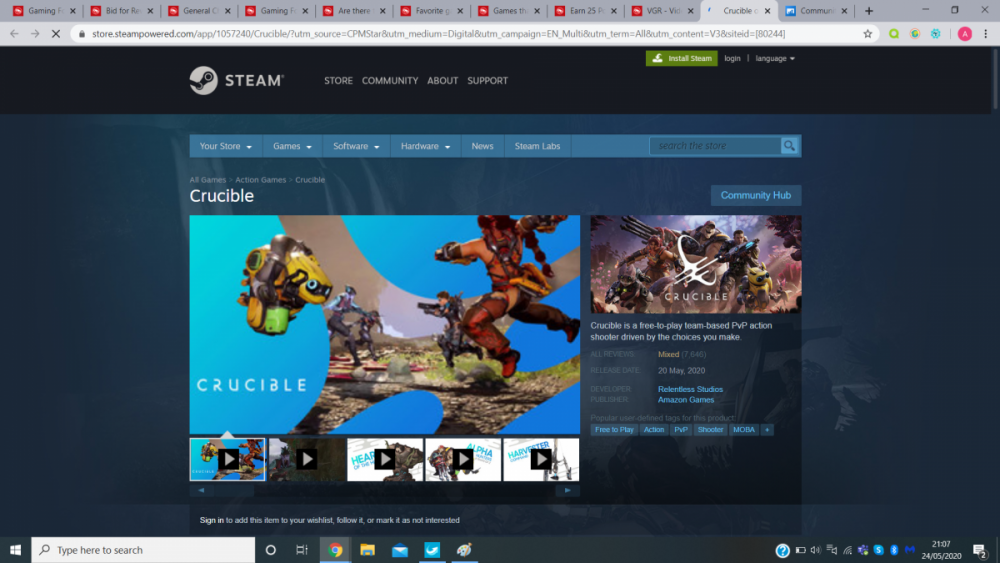Open Chrome from the taskbar
This screenshot has height=563, width=1000.
335,550
